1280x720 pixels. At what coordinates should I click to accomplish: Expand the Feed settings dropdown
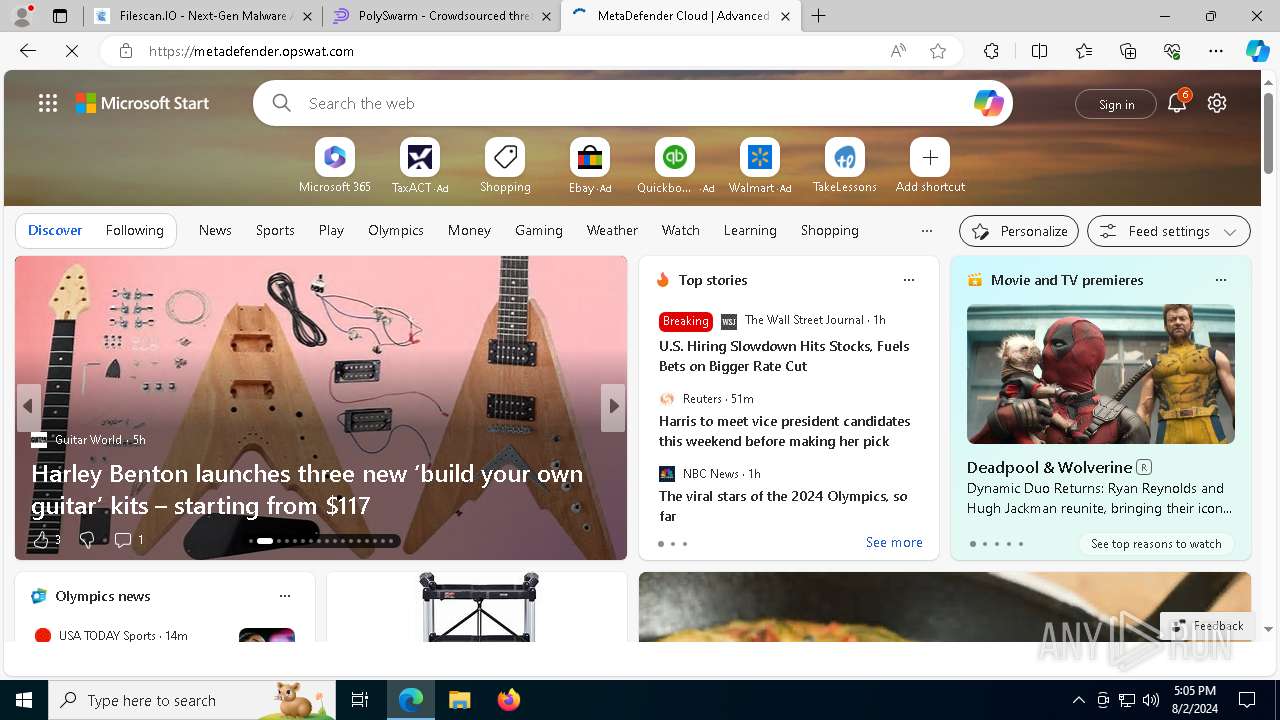1168,231
